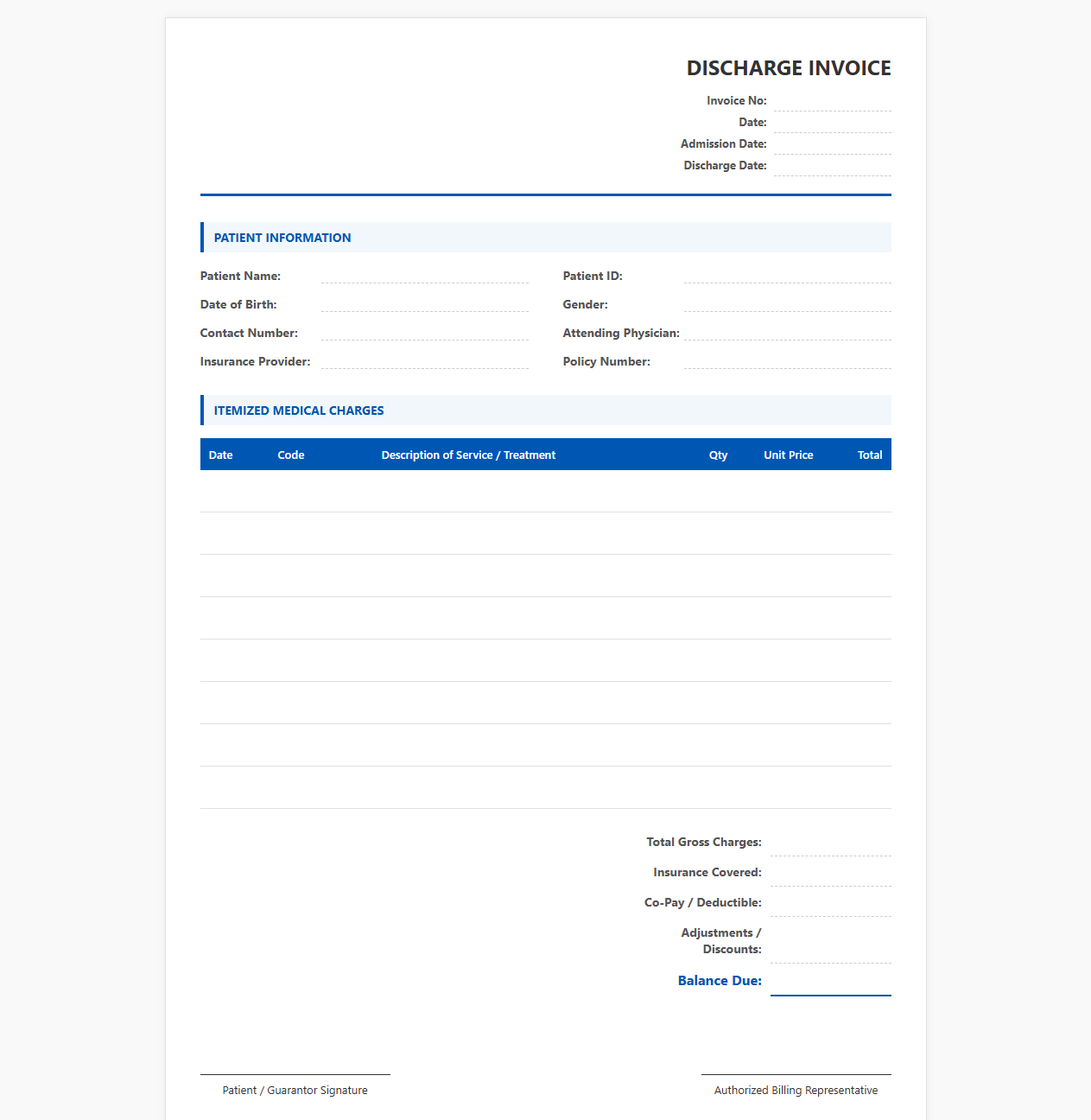Click the "Total Gross Charges:" label
Image resolution: width=1091 pixels, height=1120 pixels.
pyautogui.click(x=704, y=842)
